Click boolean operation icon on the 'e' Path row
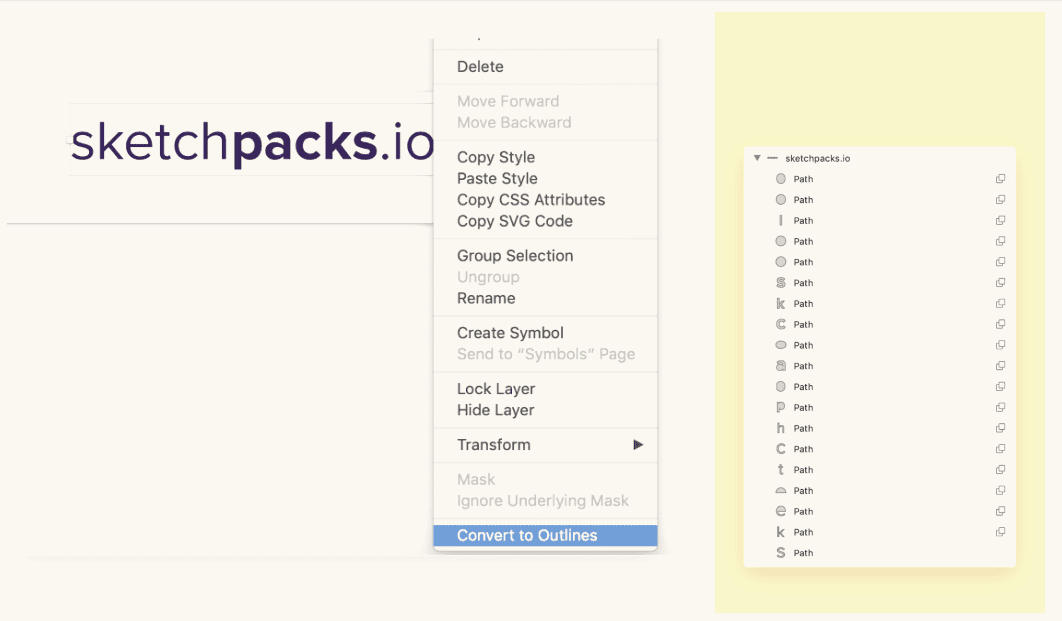Image resolution: width=1062 pixels, height=621 pixels. pyautogui.click(x=1000, y=511)
